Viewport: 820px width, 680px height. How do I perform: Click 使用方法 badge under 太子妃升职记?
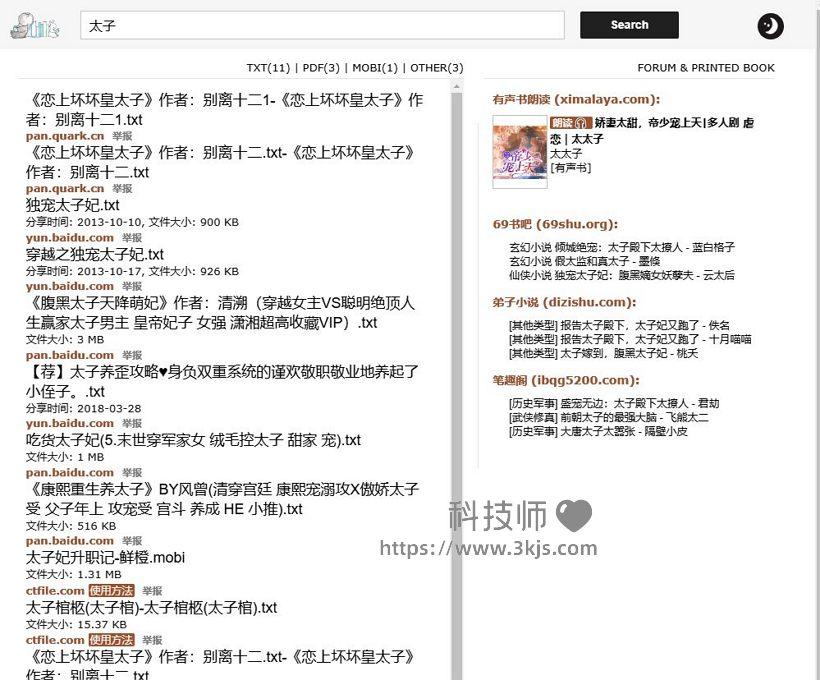pos(111,591)
